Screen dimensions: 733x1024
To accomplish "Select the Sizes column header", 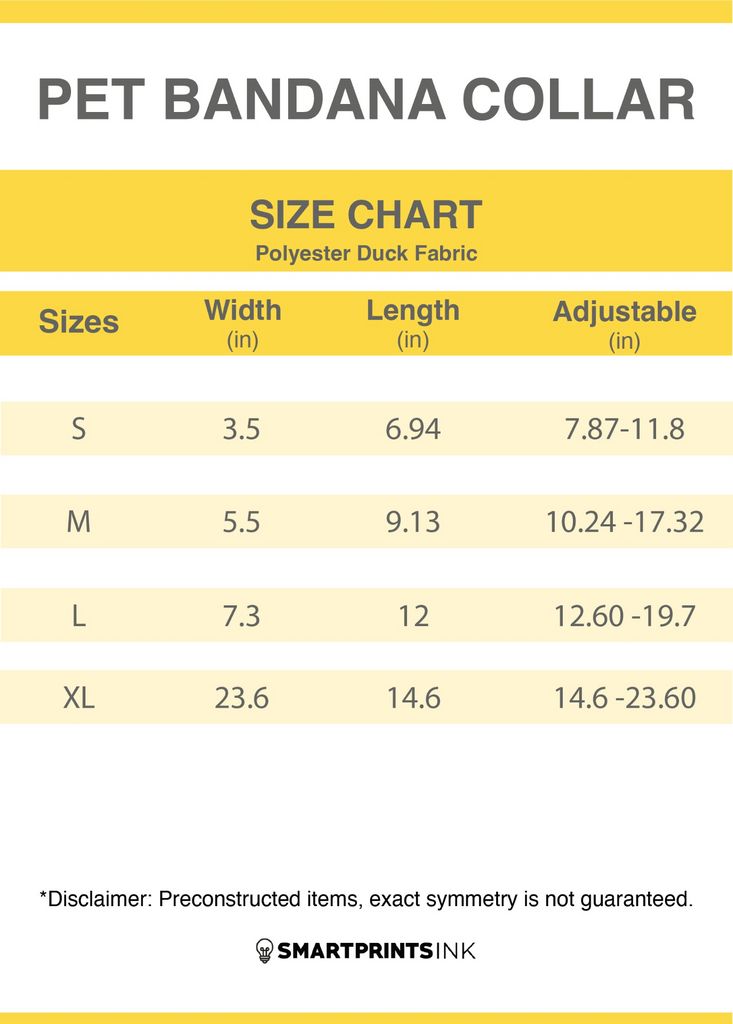I will (x=79, y=322).
